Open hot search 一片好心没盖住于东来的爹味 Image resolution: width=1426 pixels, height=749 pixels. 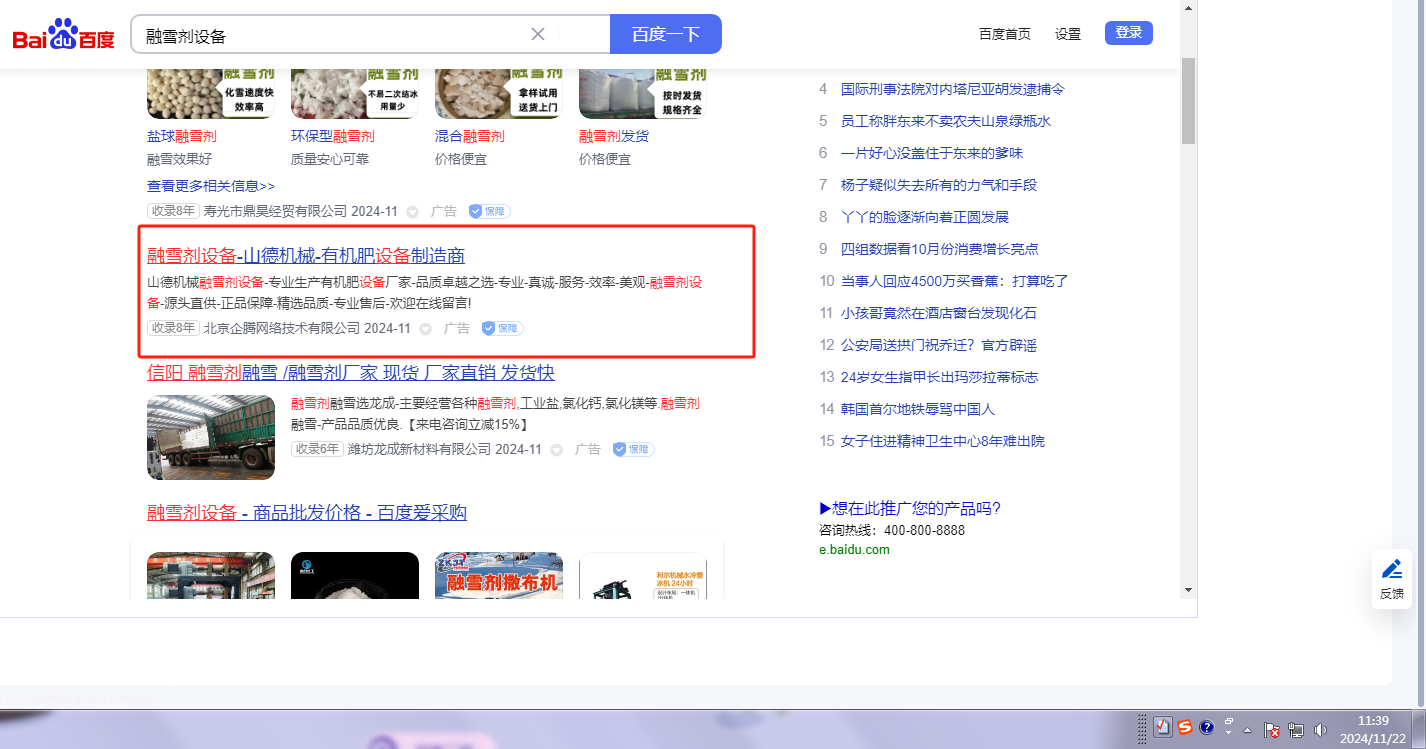point(932,153)
